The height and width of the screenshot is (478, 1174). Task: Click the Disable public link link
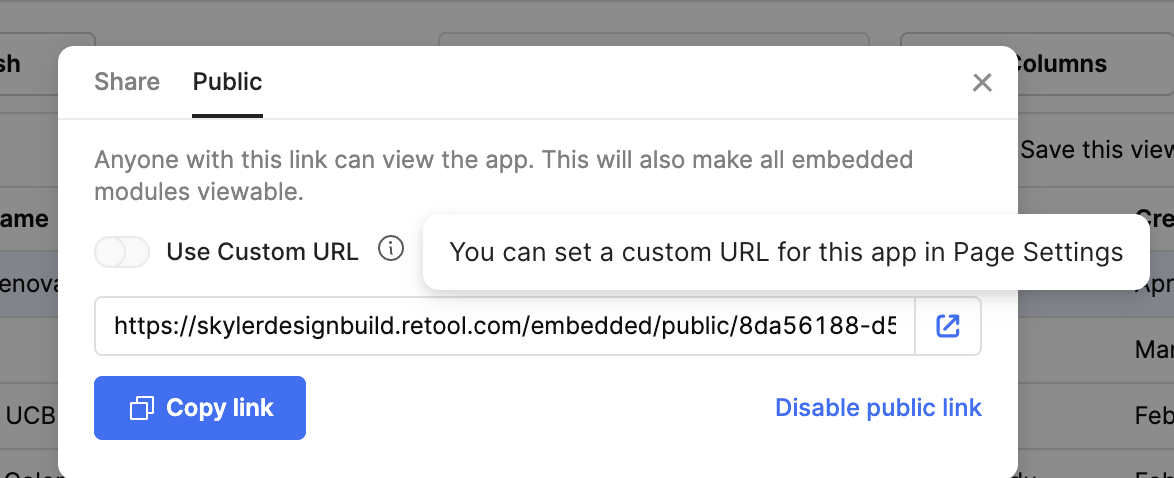point(878,408)
